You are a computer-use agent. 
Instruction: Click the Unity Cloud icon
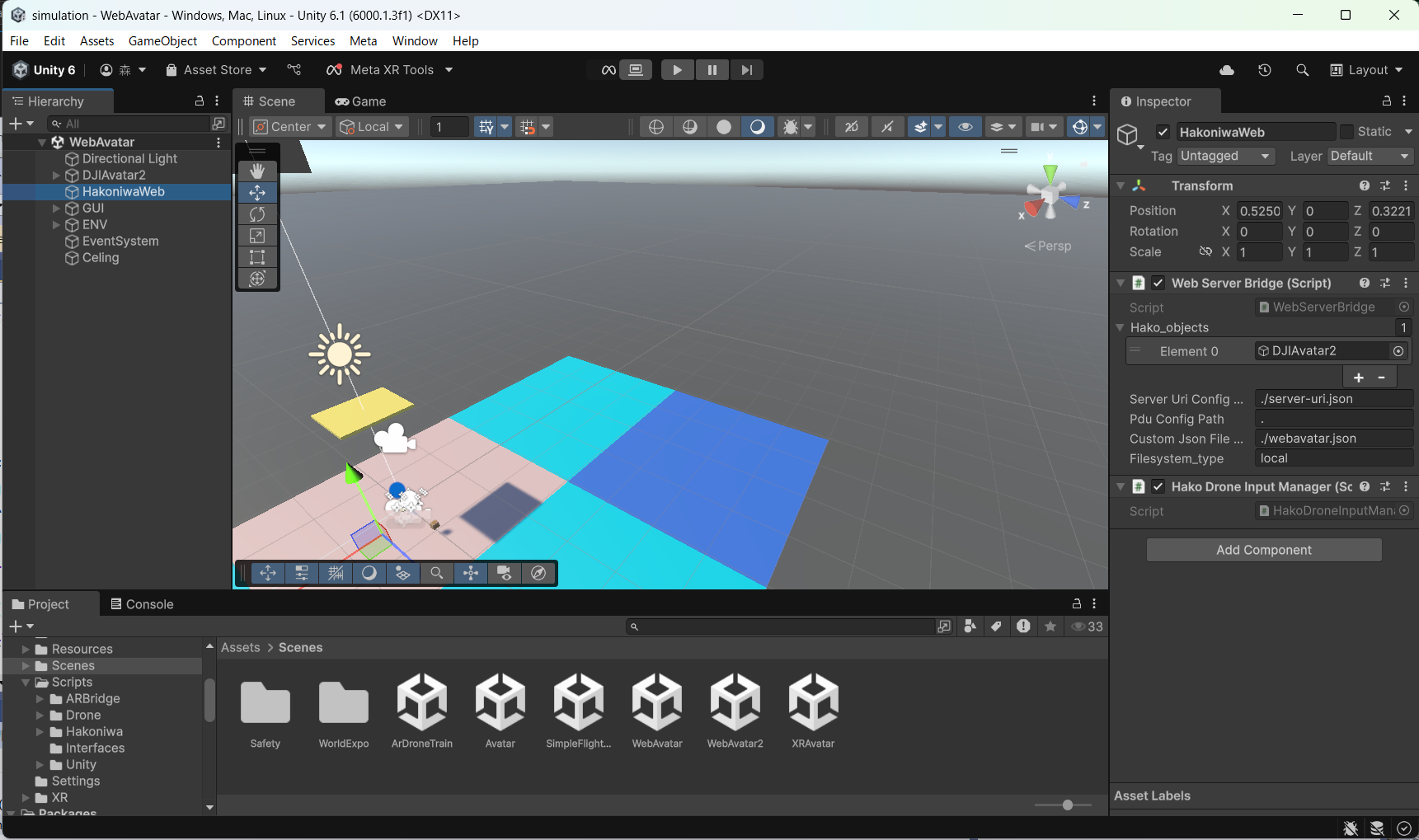pos(1226,70)
